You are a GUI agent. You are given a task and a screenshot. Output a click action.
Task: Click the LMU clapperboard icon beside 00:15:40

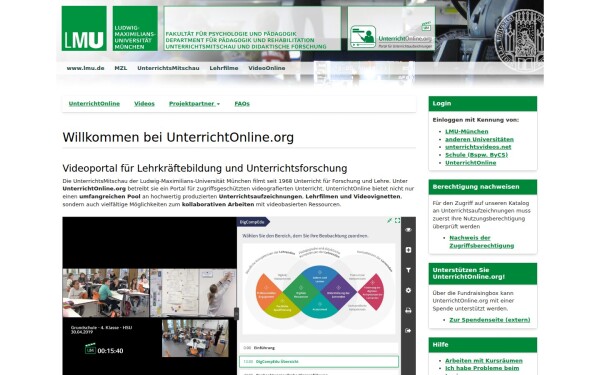click(x=90, y=349)
